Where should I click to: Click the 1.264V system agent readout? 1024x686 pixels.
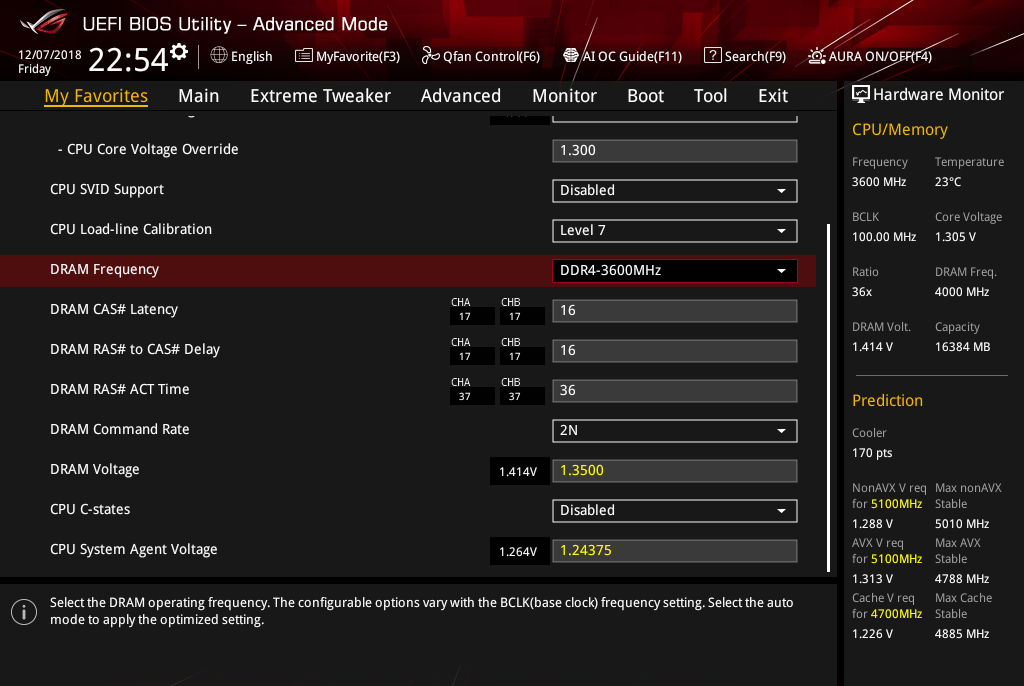click(x=518, y=552)
